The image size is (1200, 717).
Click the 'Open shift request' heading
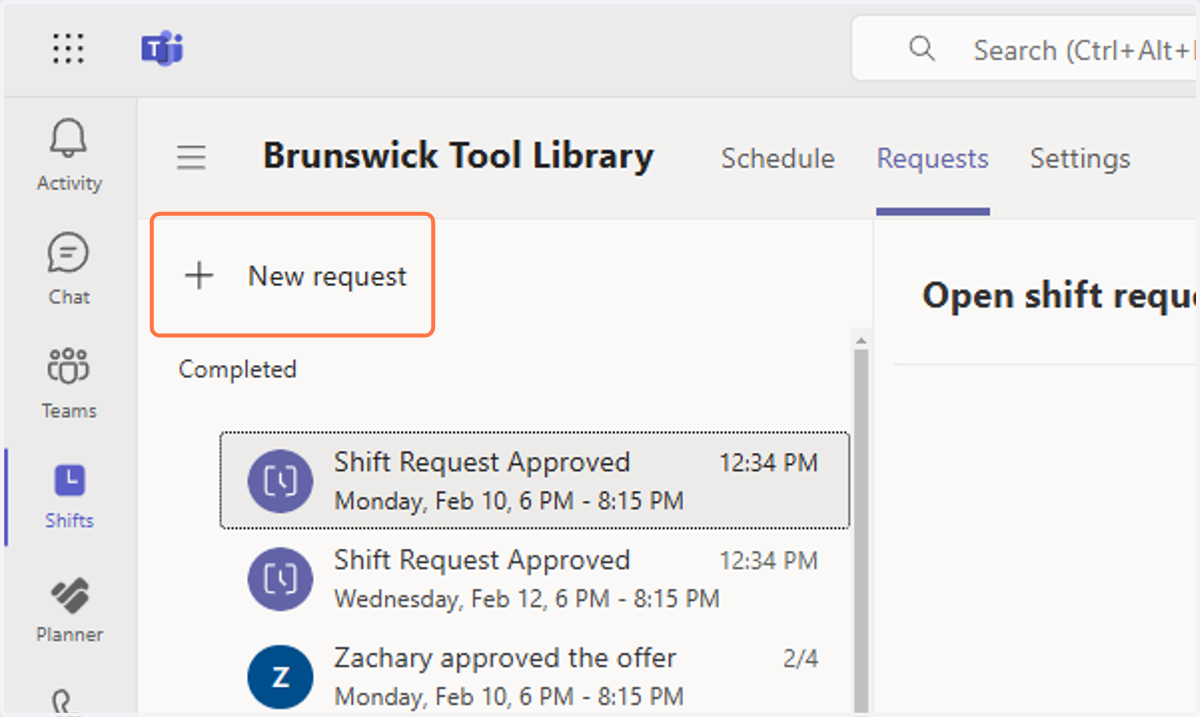click(x=1060, y=295)
